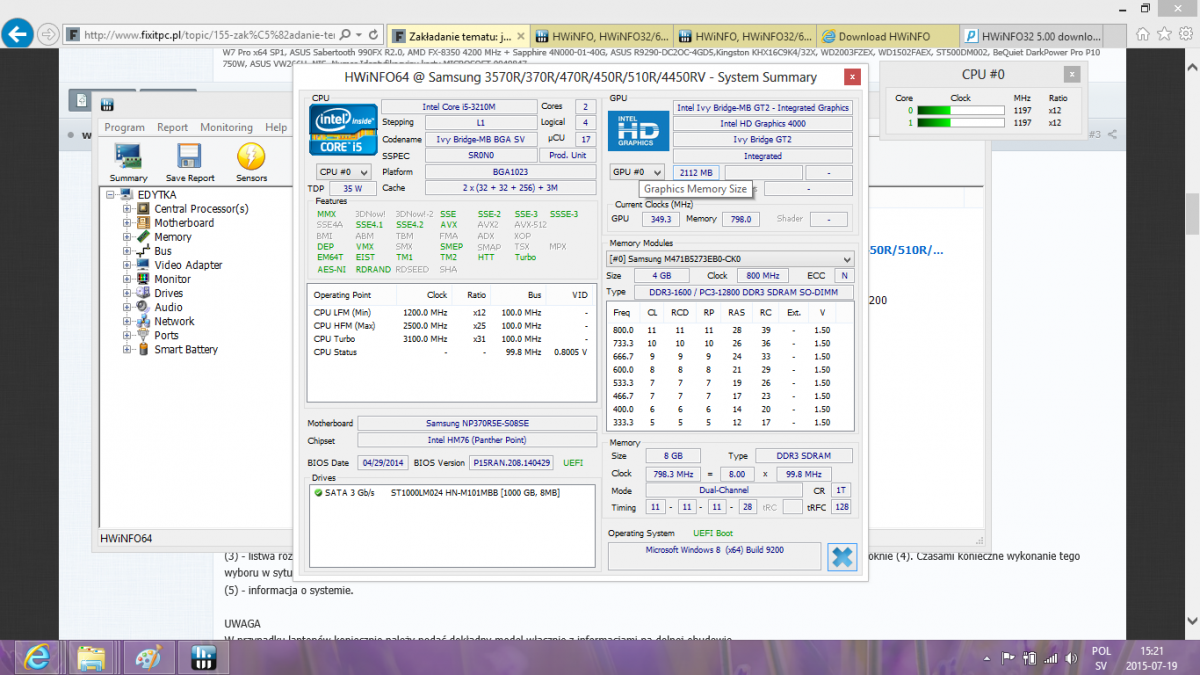Close the System Summary window

[851, 77]
